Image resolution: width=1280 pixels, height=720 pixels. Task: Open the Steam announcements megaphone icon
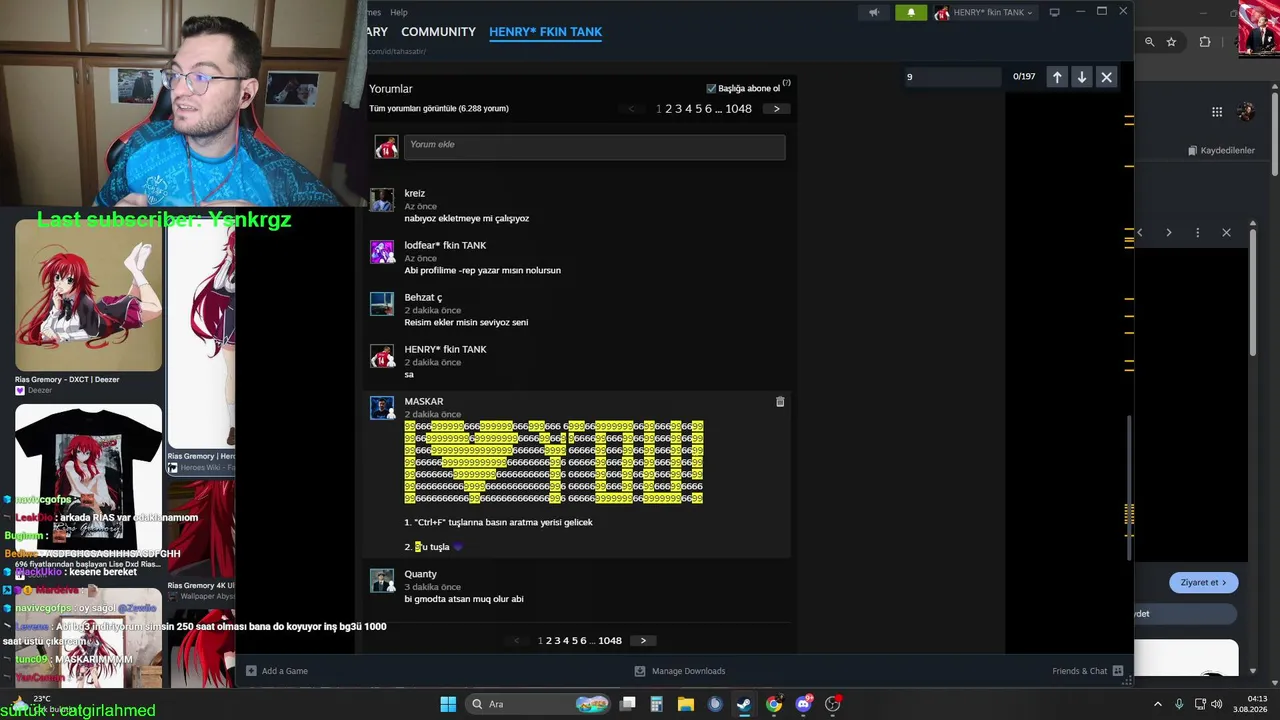874,12
